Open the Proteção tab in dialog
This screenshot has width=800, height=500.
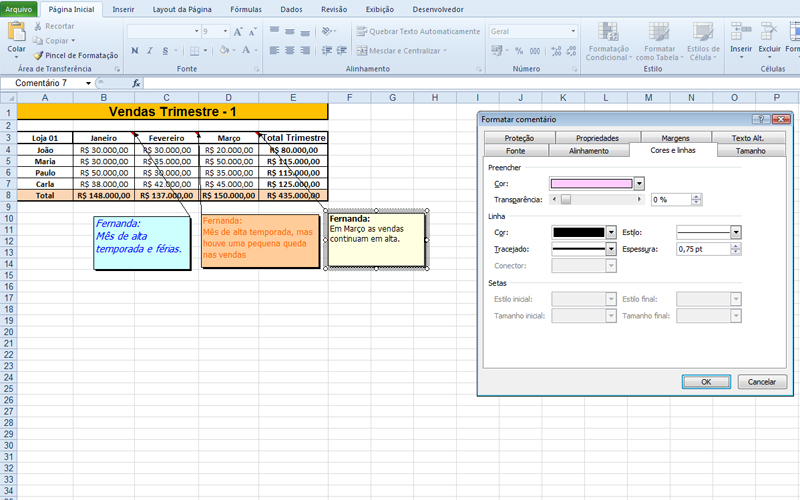pyautogui.click(x=519, y=138)
